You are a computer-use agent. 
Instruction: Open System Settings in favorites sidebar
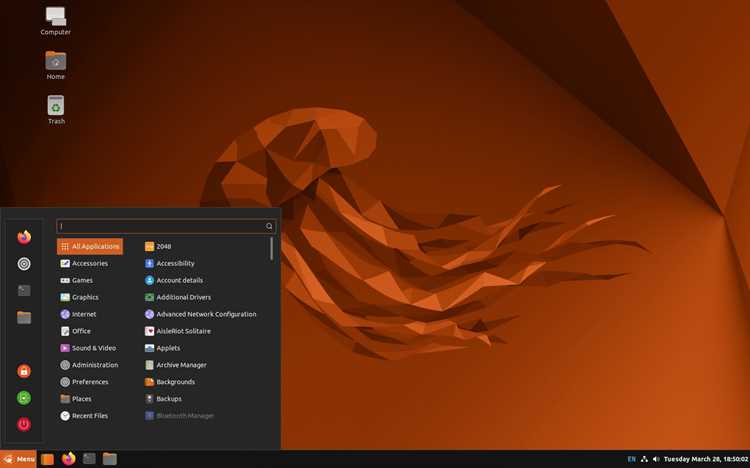tap(24, 264)
